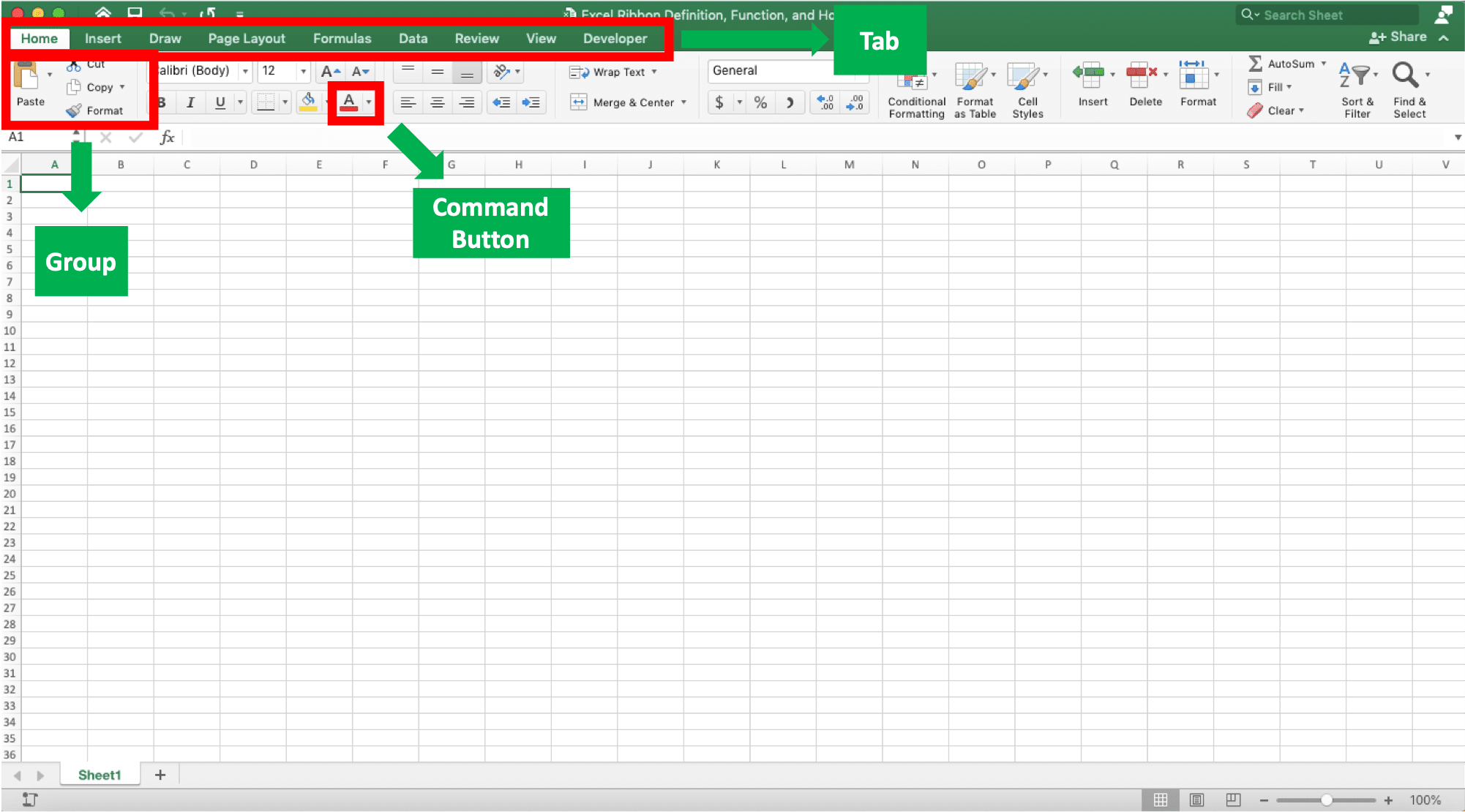The image size is (1465, 812).
Task: Click the Delete cells icon
Action: [1142, 75]
